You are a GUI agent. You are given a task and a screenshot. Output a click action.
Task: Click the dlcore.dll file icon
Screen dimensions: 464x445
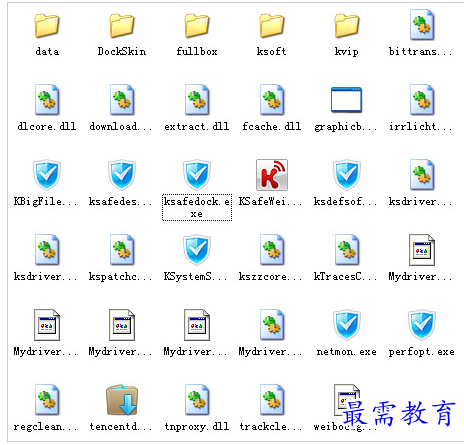pyautogui.click(x=47, y=100)
